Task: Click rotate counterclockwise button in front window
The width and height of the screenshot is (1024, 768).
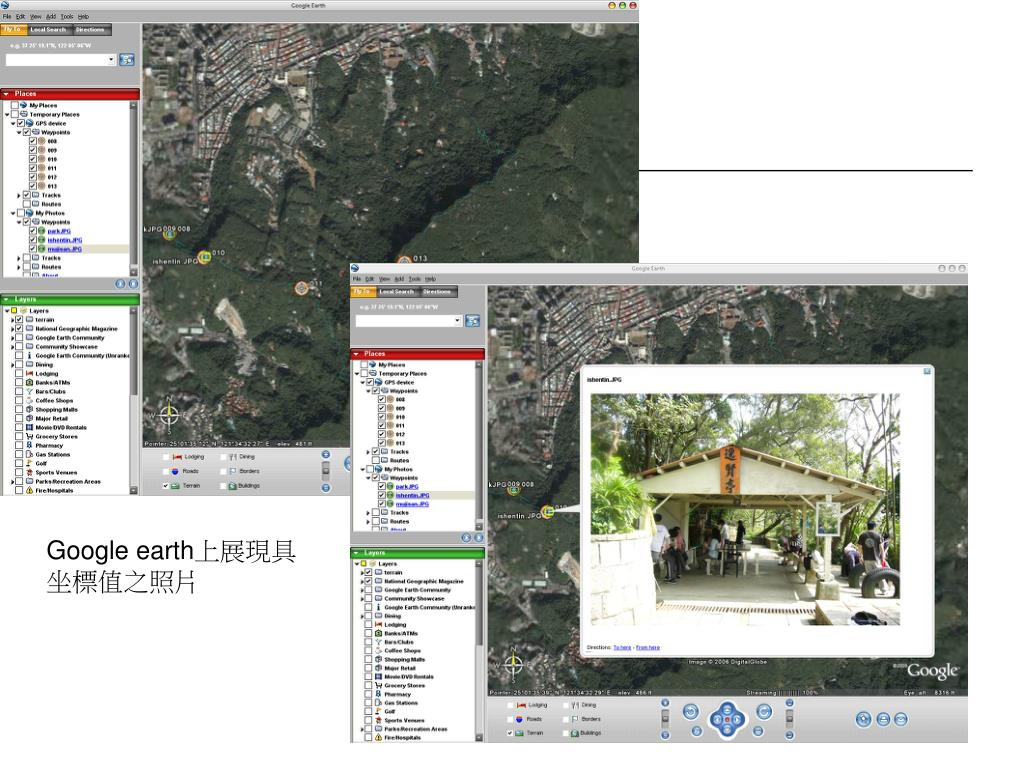Action: (691, 711)
